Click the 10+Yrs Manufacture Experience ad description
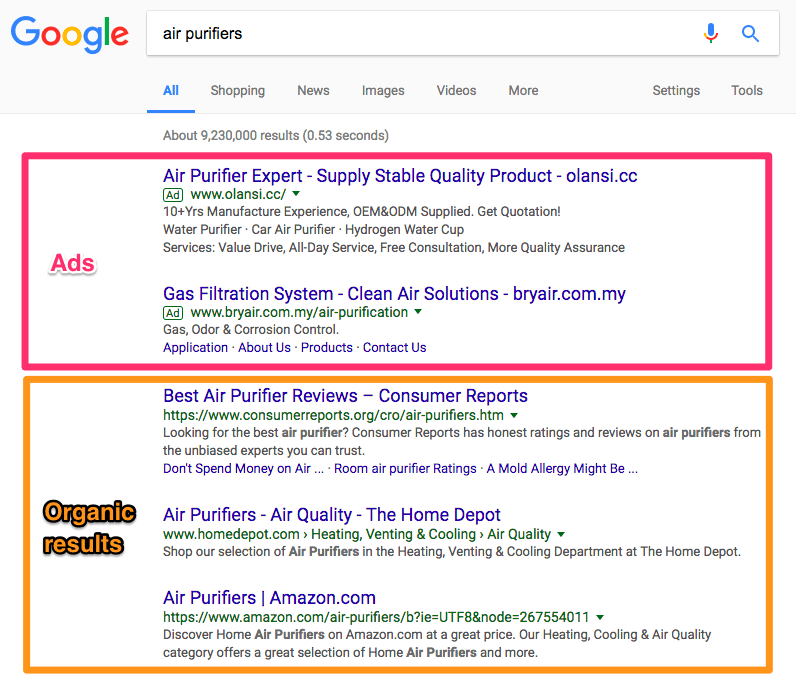The width and height of the screenshot is (796, 680). [x=361, y=211]
